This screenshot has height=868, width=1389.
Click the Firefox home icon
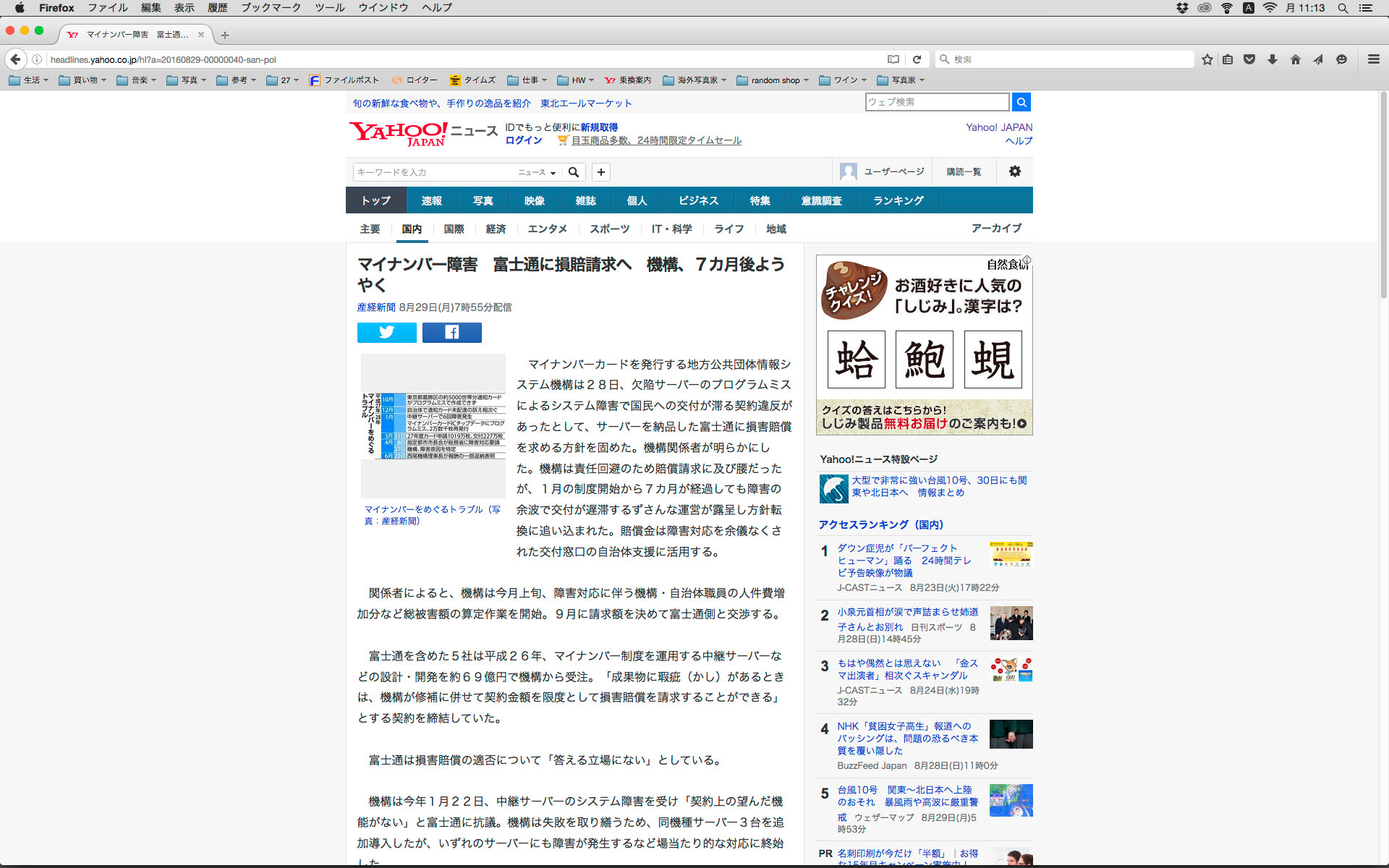1295,59
